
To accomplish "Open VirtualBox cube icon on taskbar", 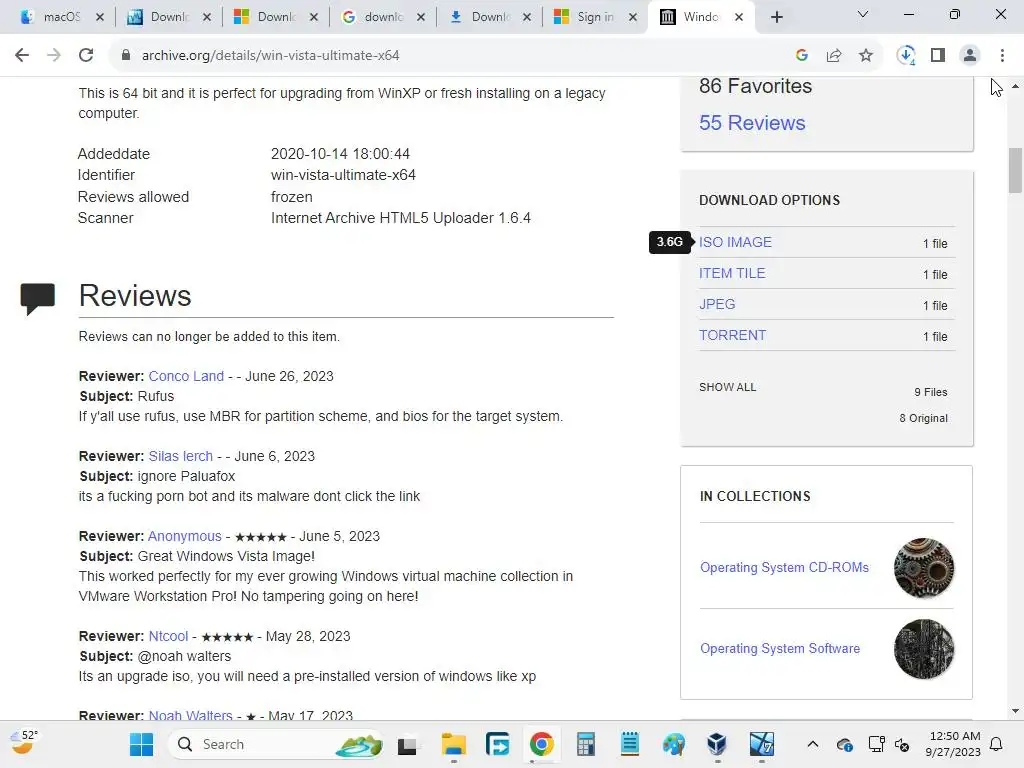I will coord(717,744).
